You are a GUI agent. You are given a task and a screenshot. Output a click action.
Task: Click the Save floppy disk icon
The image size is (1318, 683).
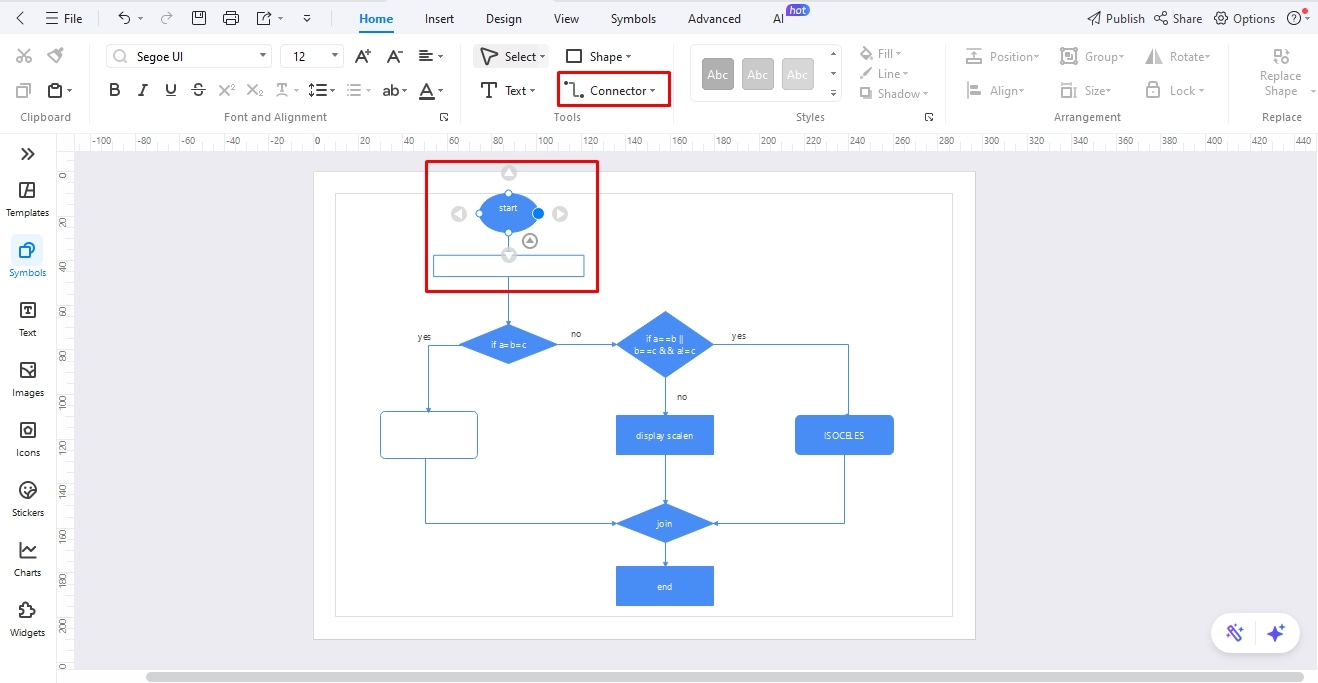coord(199,18)
